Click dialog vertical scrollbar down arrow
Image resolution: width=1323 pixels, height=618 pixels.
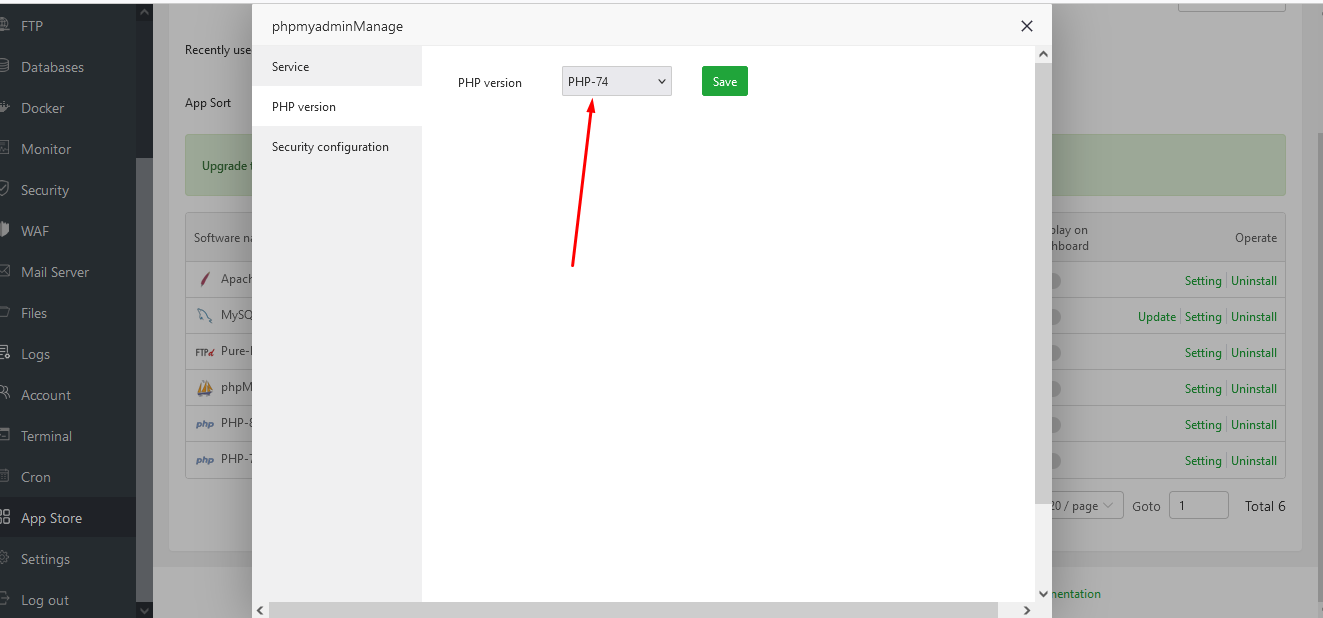[x=1044, y=594]
